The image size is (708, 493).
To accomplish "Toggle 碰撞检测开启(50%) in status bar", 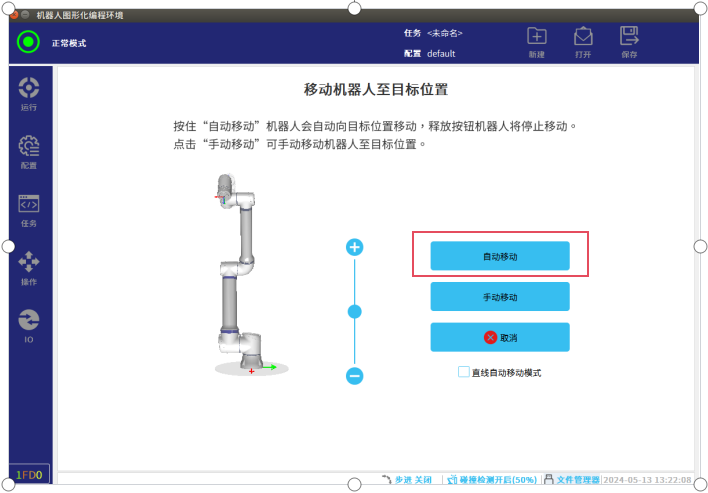I will 492,479.
